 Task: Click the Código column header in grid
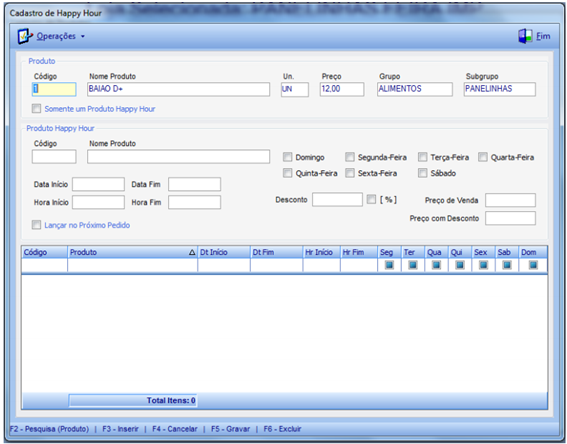tap(44, 252)
